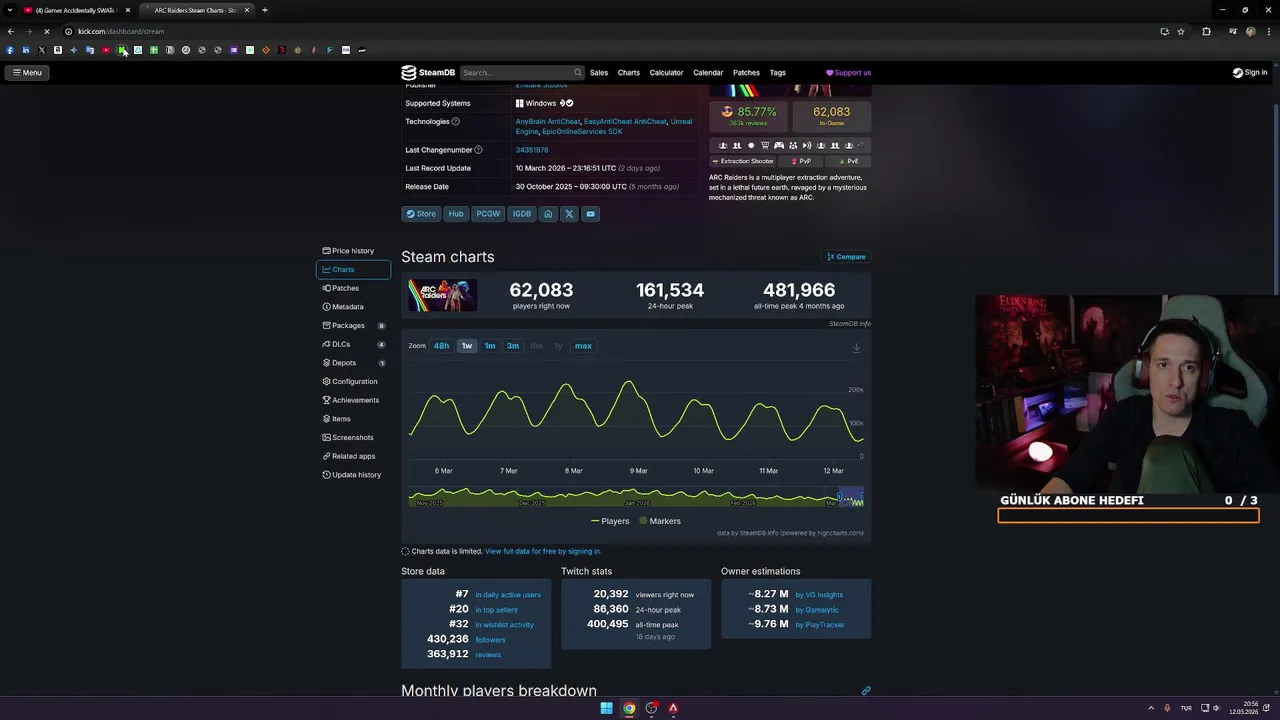This screenshot has width=1280, height=720.
Task: Set chart zoom to 1m
Action: (x=490, y=346)
